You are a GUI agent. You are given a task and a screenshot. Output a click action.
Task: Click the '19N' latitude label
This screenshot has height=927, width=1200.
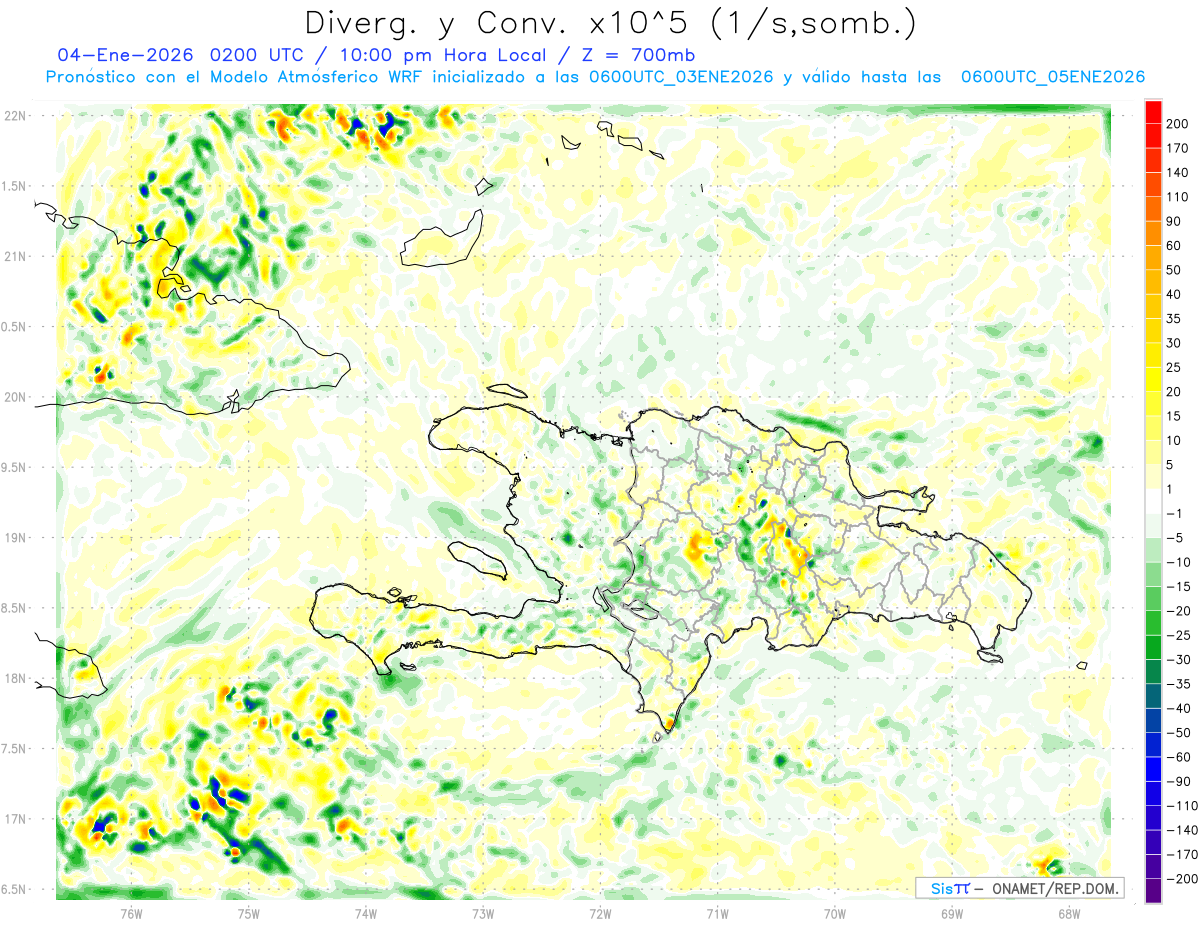coord(15,538)
